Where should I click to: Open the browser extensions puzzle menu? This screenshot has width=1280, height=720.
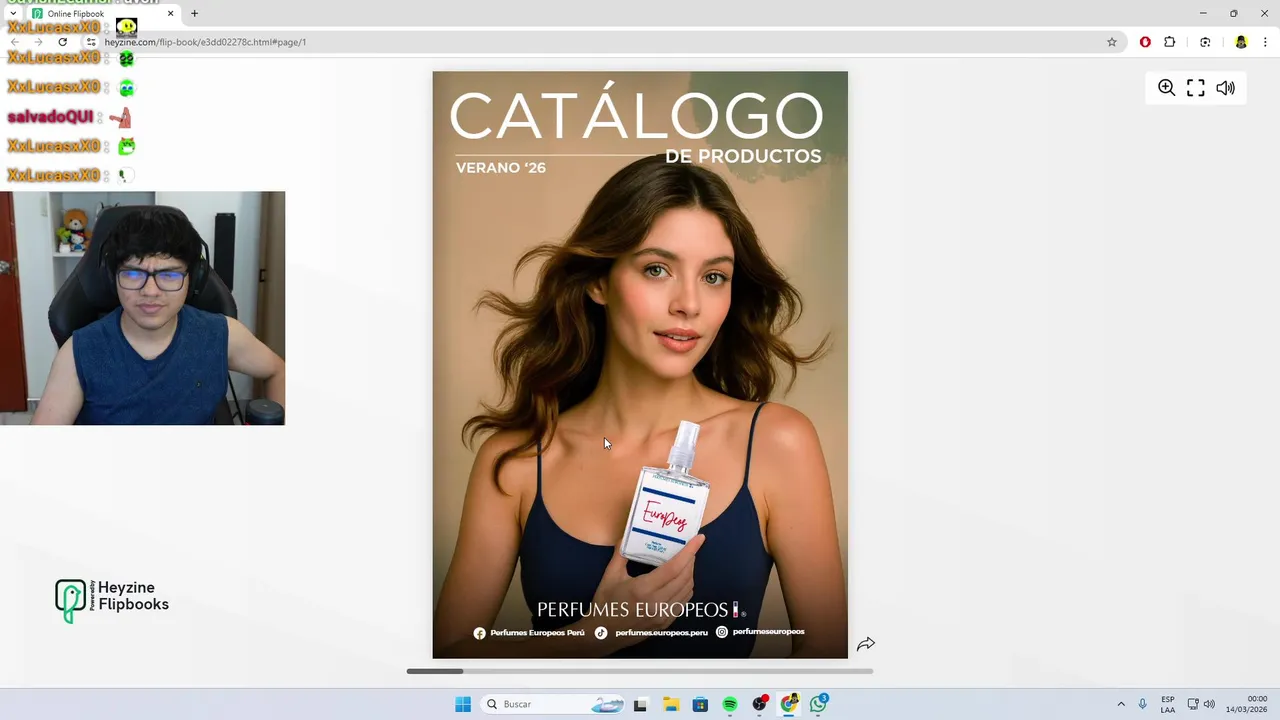(x=1170, y=42)
